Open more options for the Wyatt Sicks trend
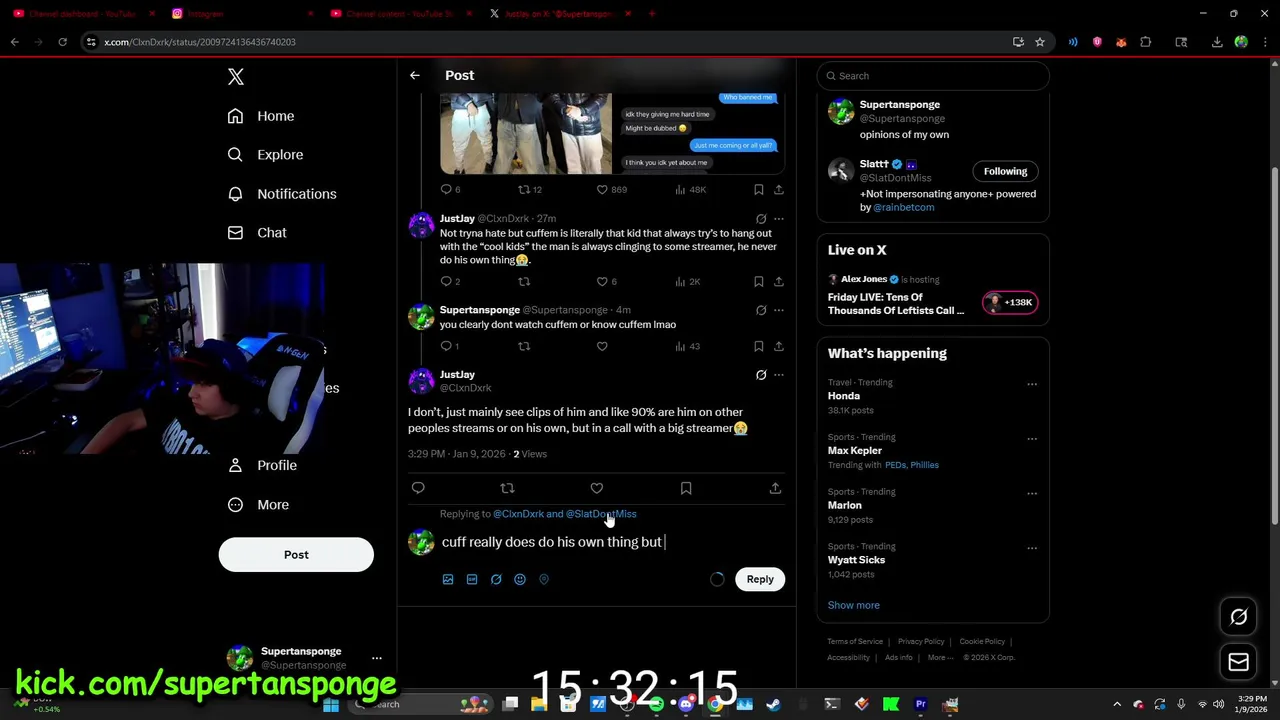 click(1032, 548)
